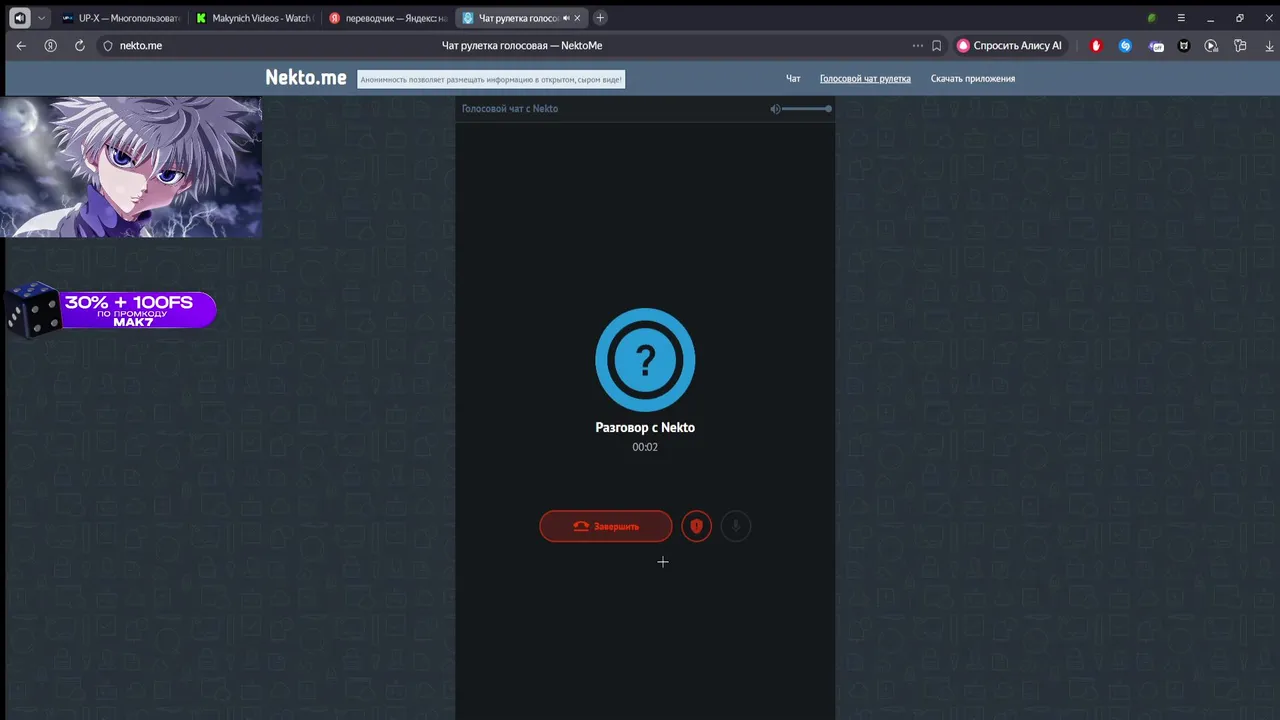Click the Nekto.me logo

coord(306,78)
